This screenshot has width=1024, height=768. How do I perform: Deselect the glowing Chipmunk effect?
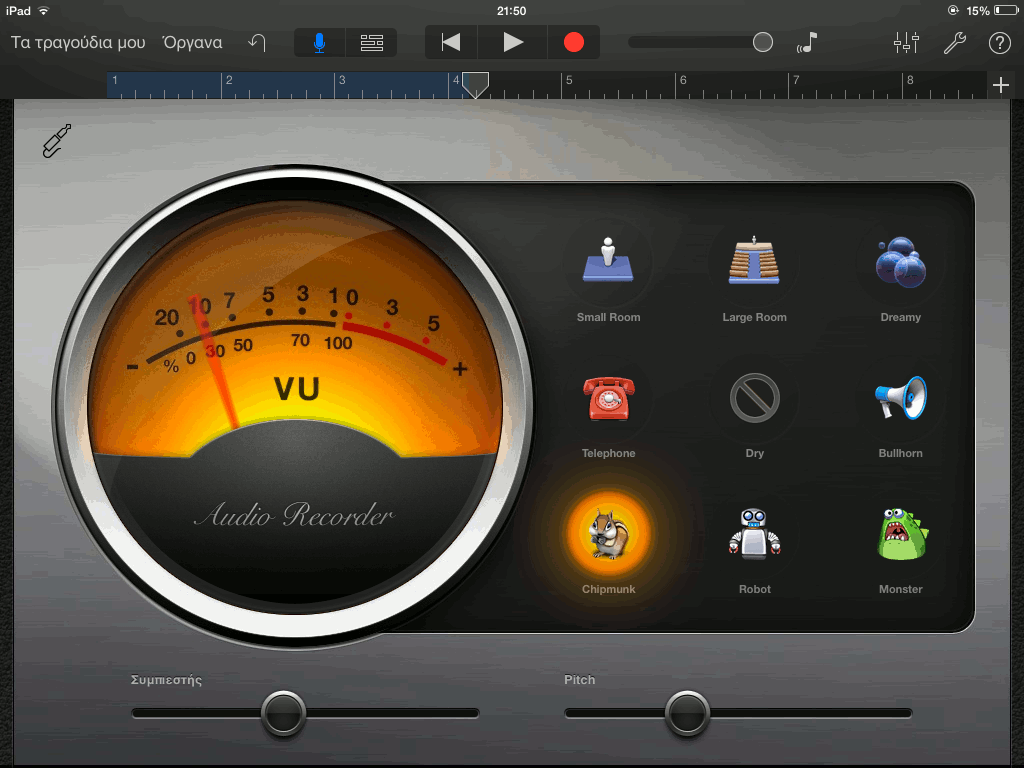[608, 534]
